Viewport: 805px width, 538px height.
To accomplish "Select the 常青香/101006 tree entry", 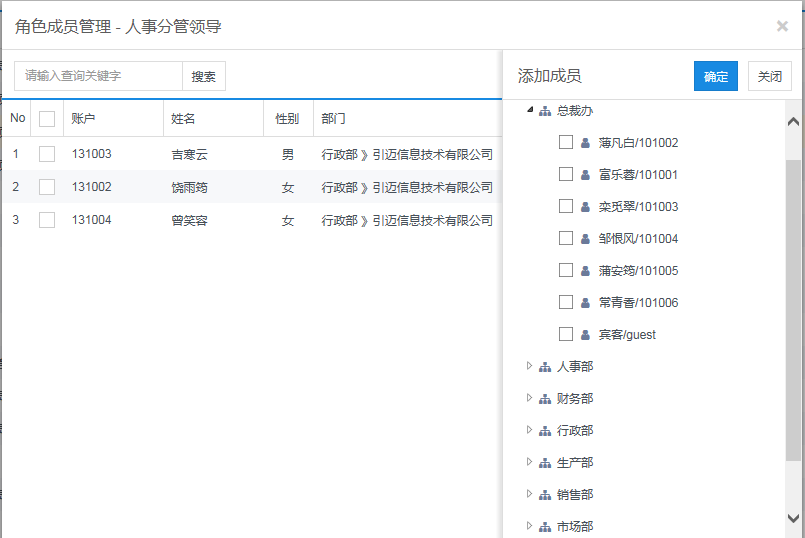I will tap(638, 303).
